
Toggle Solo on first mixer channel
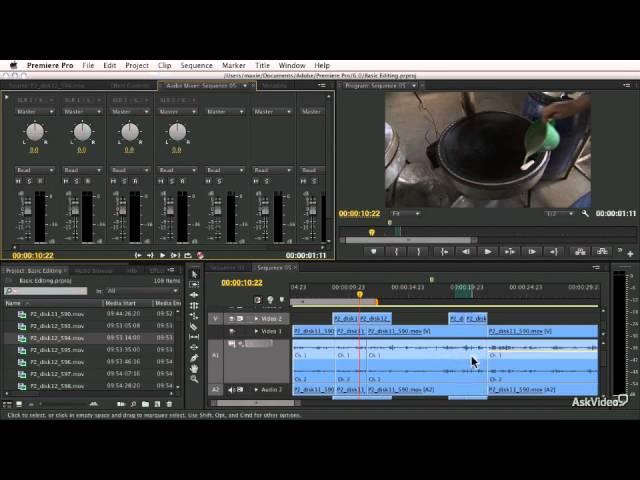coord(29,181)
